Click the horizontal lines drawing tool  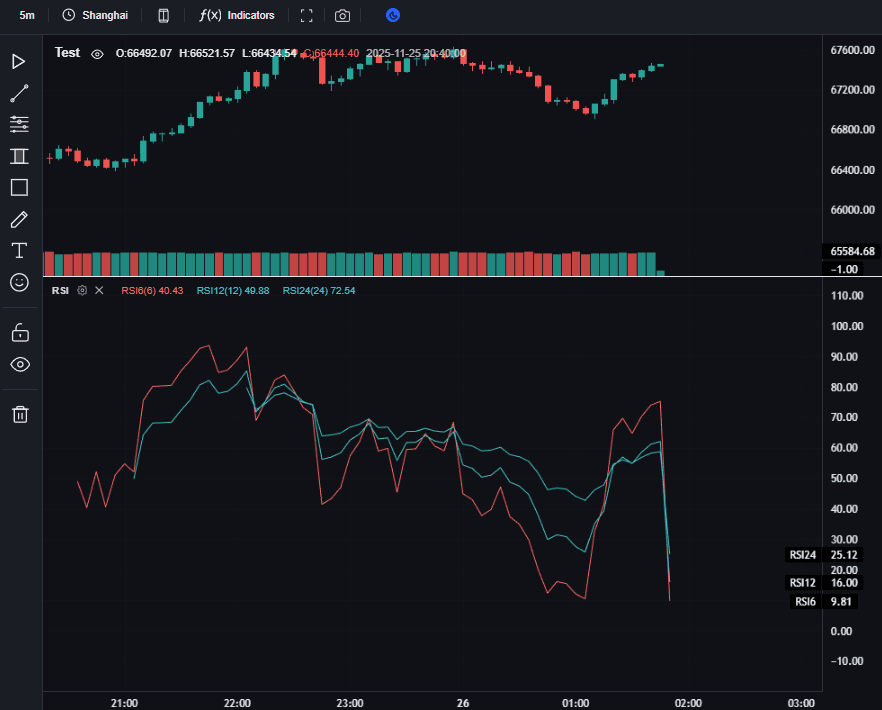[19, 125]
